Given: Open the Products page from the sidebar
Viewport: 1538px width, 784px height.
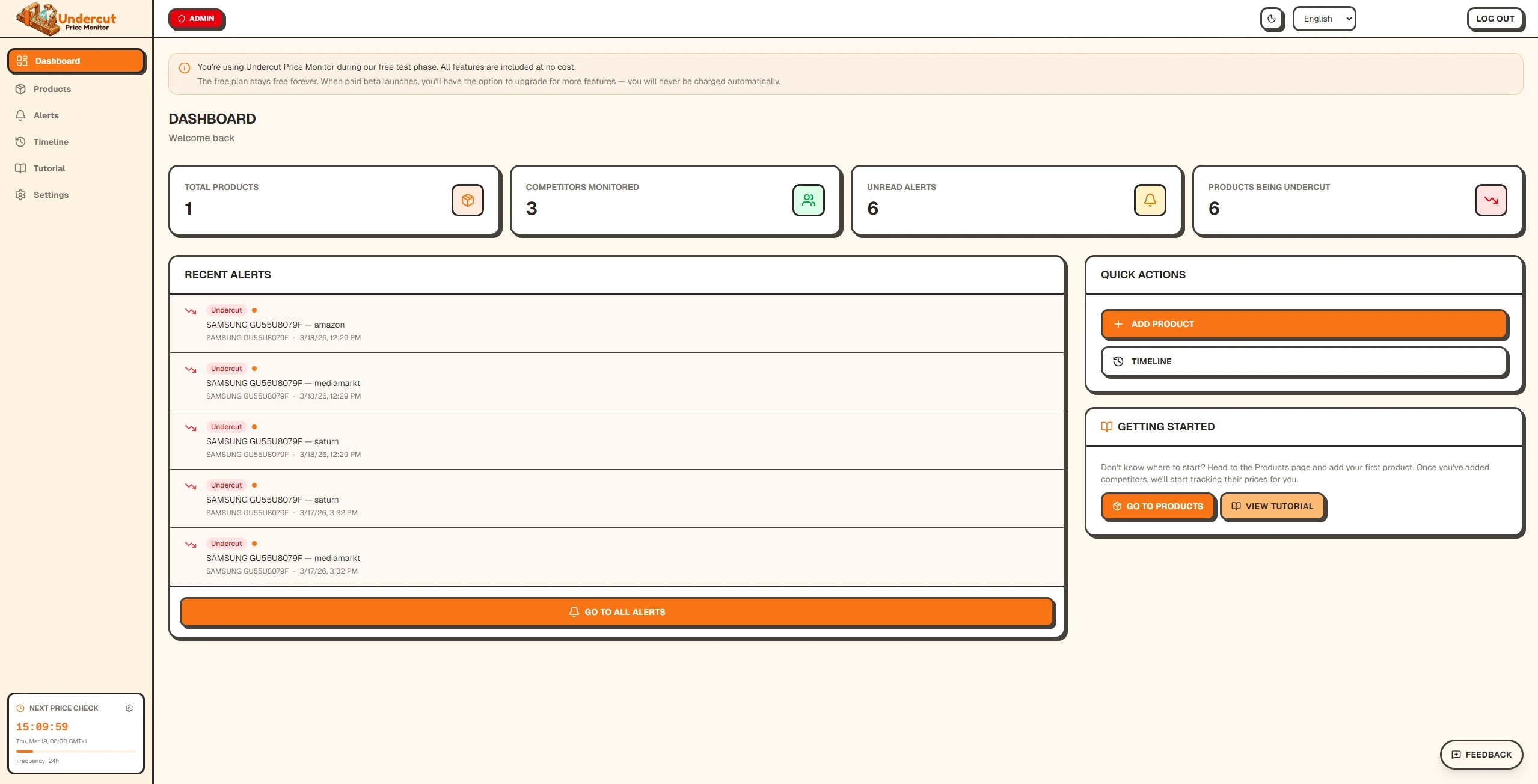Looking at the screenshot, I should pos(51,88).
